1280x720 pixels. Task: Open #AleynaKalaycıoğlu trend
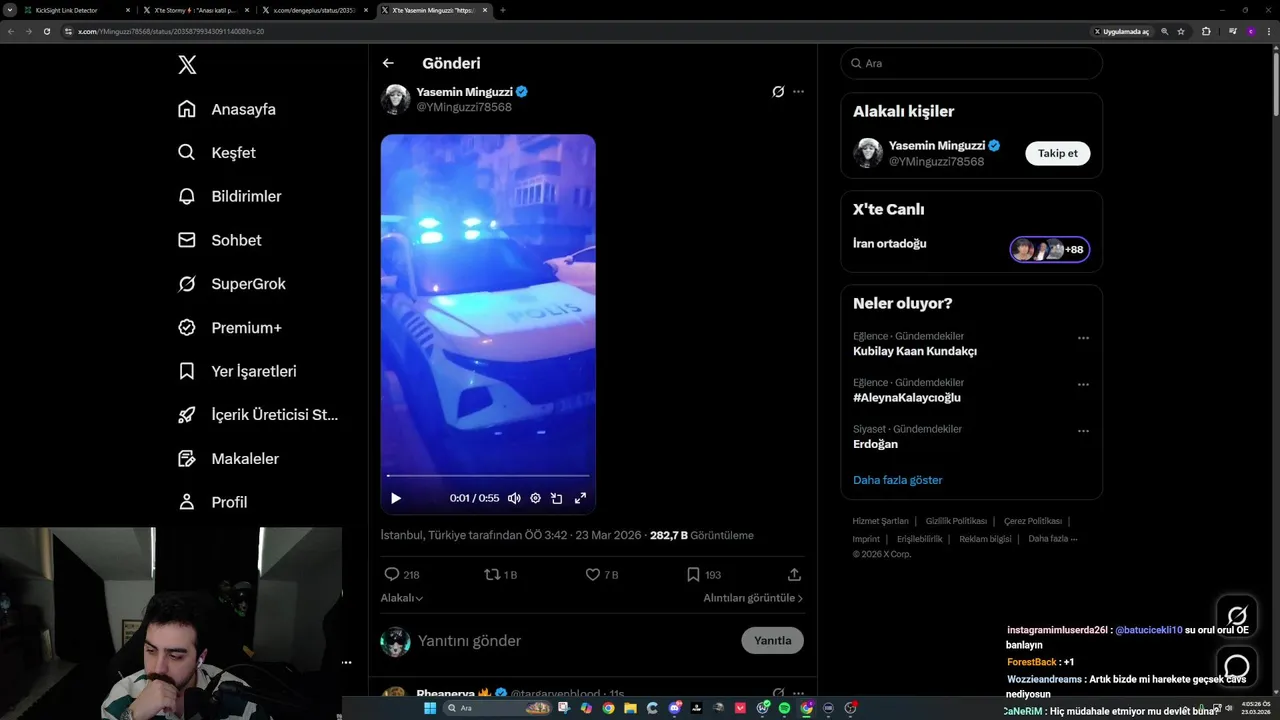pyautogui.click(x=907, y=397)
